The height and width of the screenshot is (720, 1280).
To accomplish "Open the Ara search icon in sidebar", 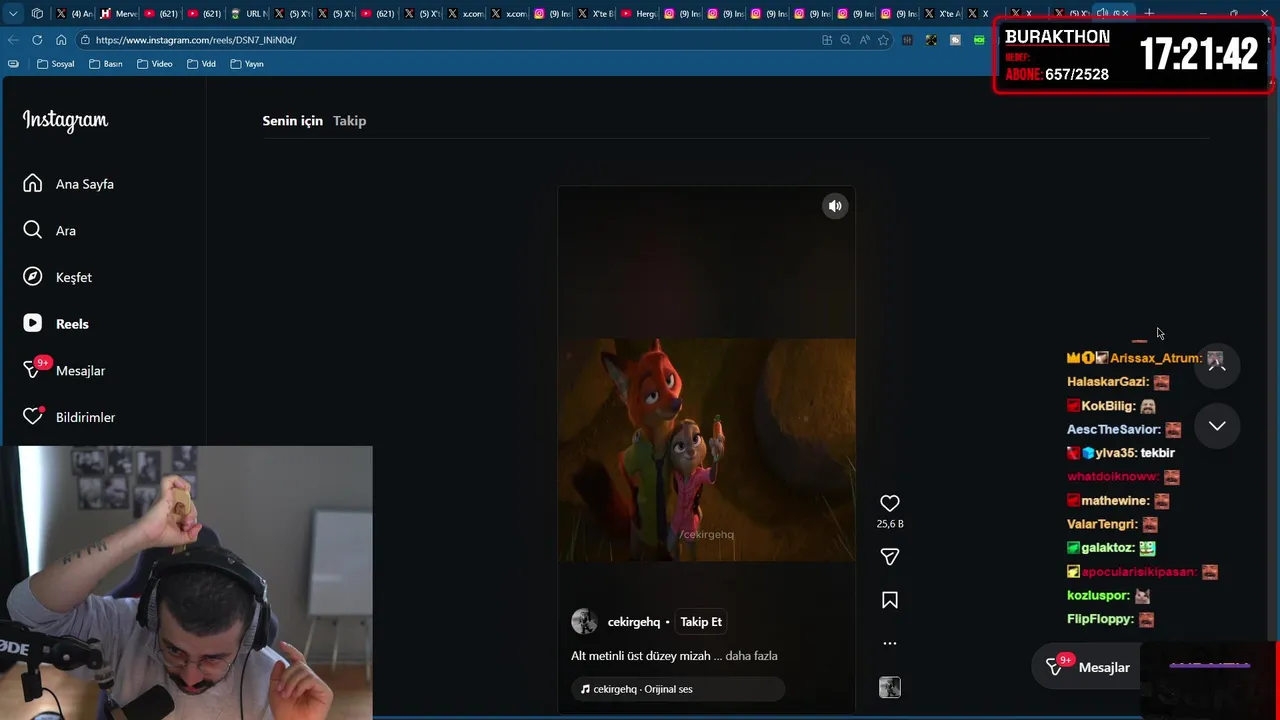I will click(x=33, y=230).
